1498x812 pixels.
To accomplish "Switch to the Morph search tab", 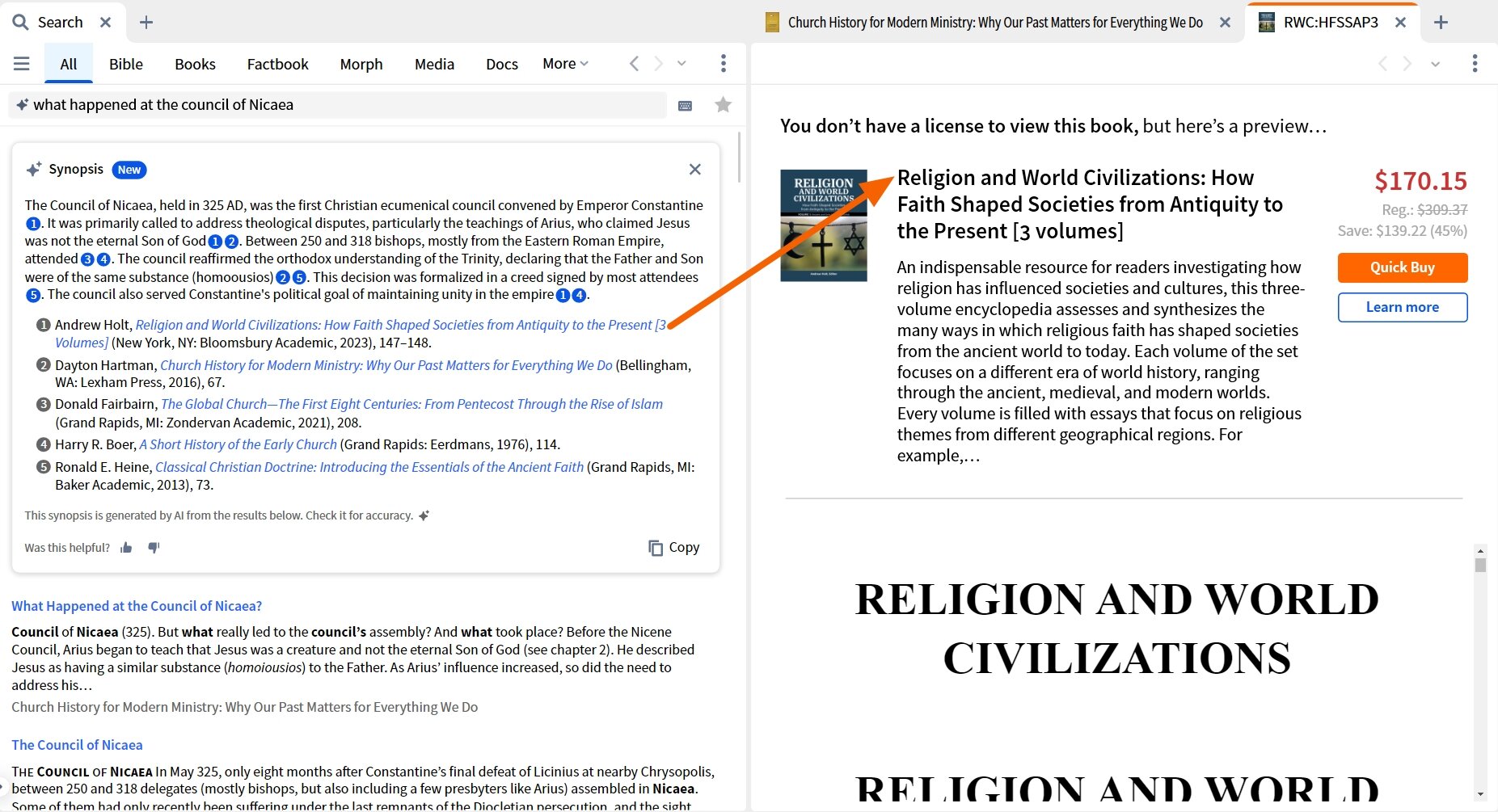I will pos(361,64).
